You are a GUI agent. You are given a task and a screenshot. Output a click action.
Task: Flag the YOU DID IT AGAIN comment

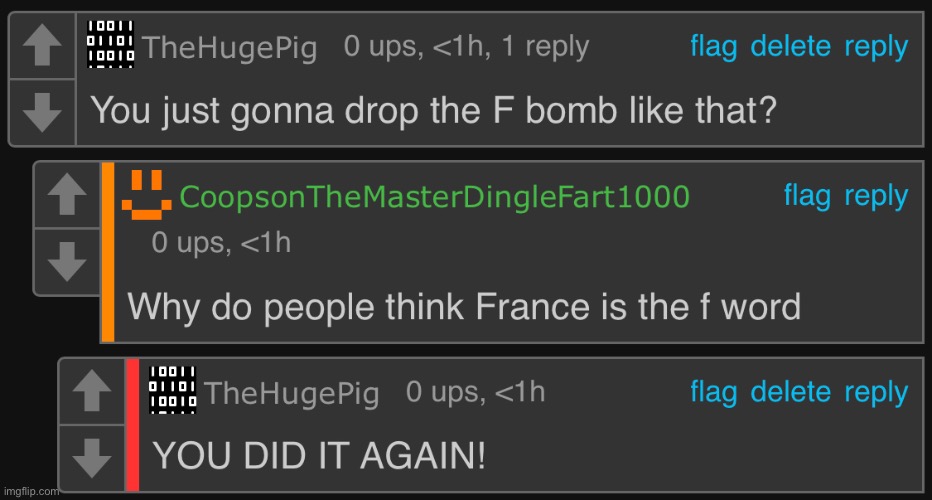coord(713,392)
